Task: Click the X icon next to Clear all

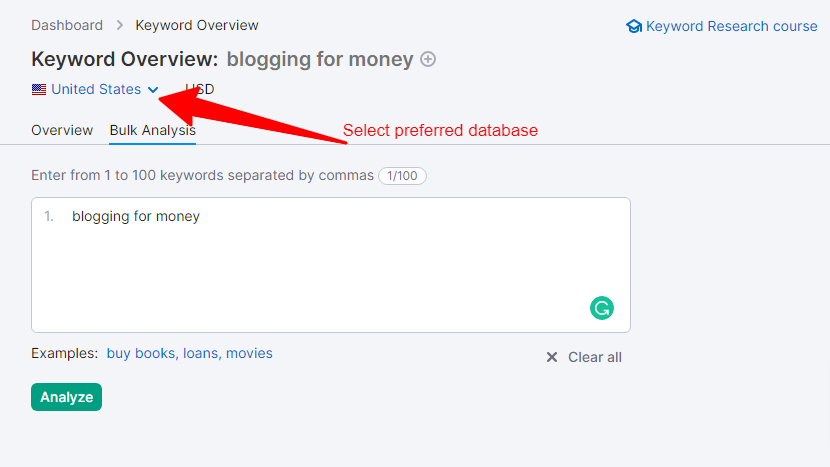Action: coord(552,357)
